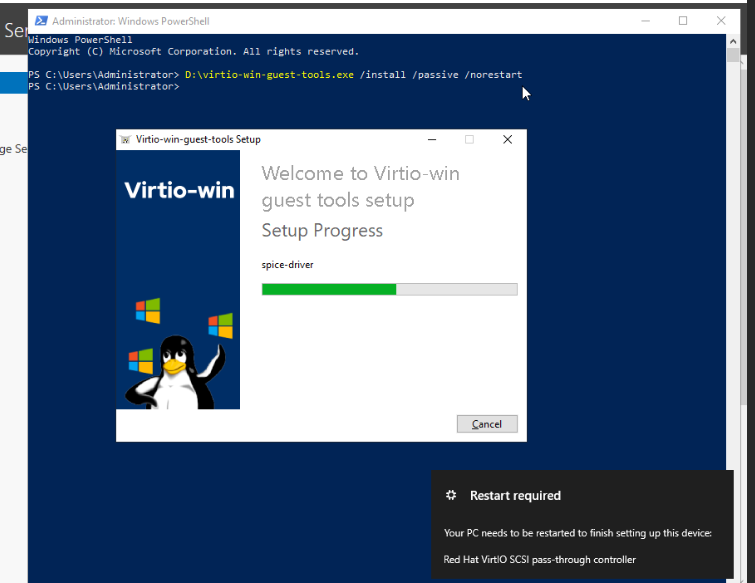Viewport: 755px width, 583px height.
Task: Click 'Your PC needs to be restarted' message
Action: tap(578, 533)
